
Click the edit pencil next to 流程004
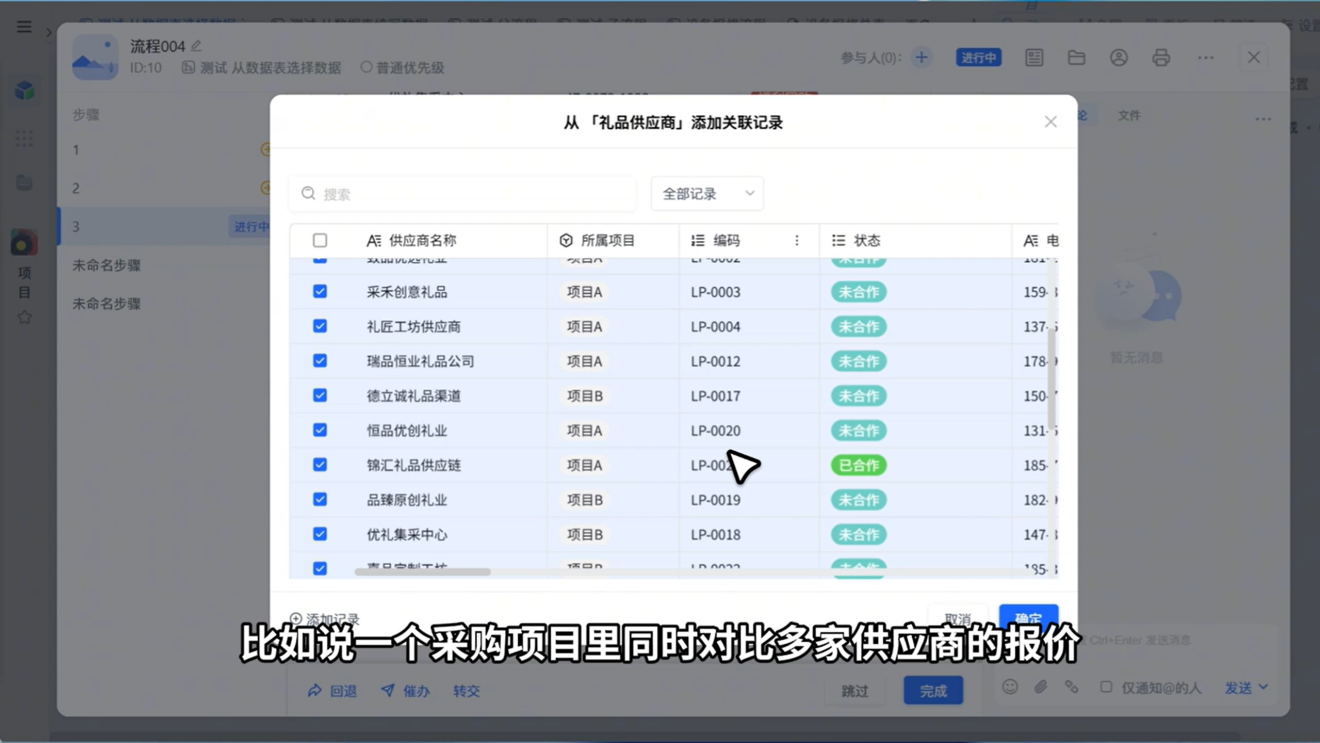197,46
